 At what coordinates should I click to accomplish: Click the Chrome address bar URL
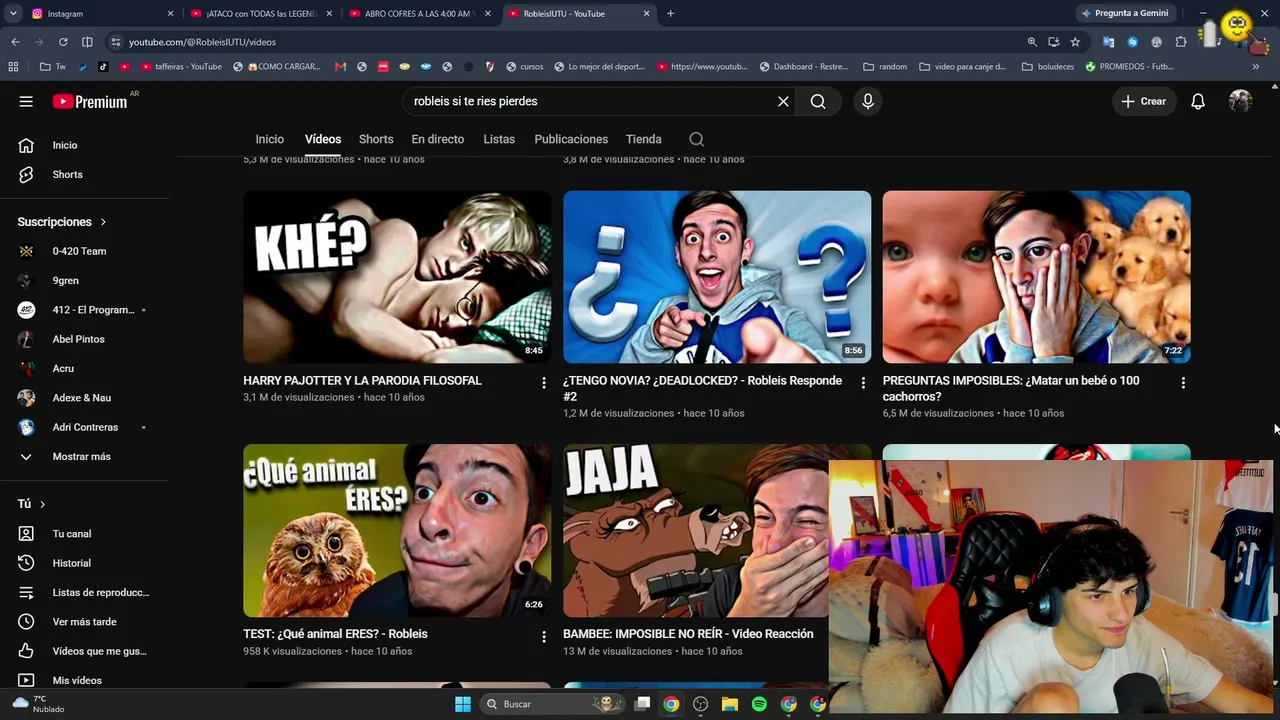202,42
